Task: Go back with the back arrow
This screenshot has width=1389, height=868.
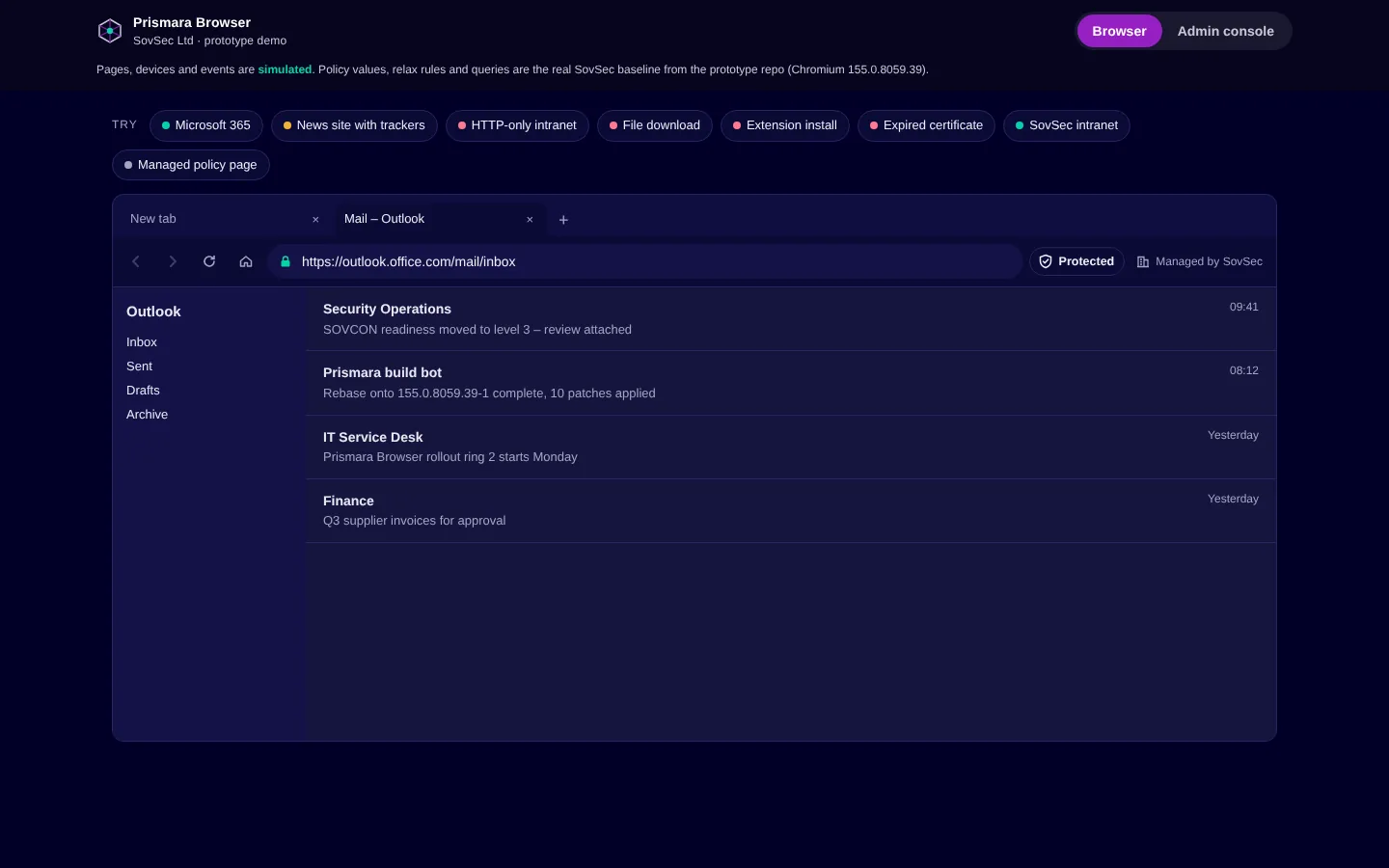Action: (x=136, y=261)
